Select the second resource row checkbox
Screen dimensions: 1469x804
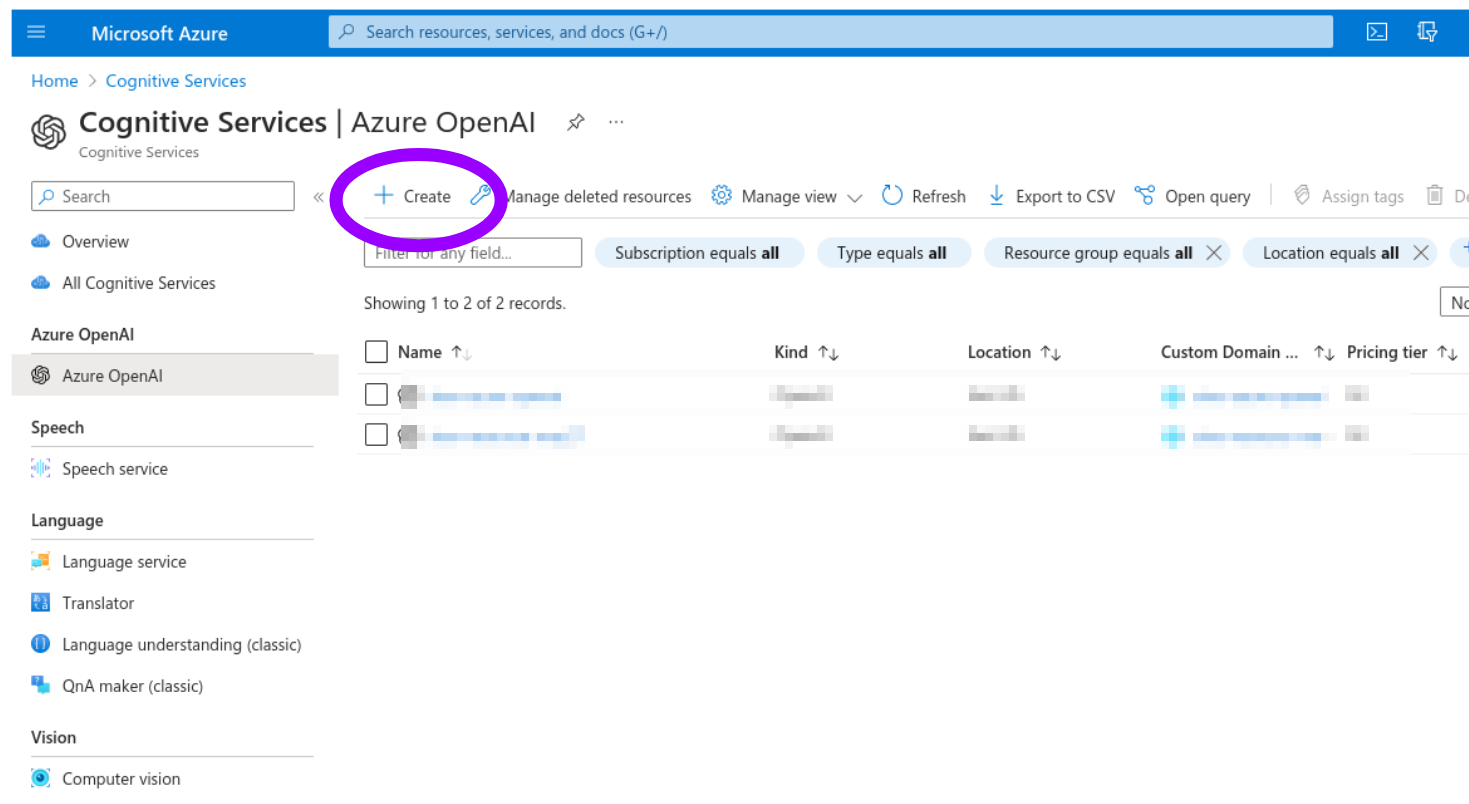click(376, 434)
